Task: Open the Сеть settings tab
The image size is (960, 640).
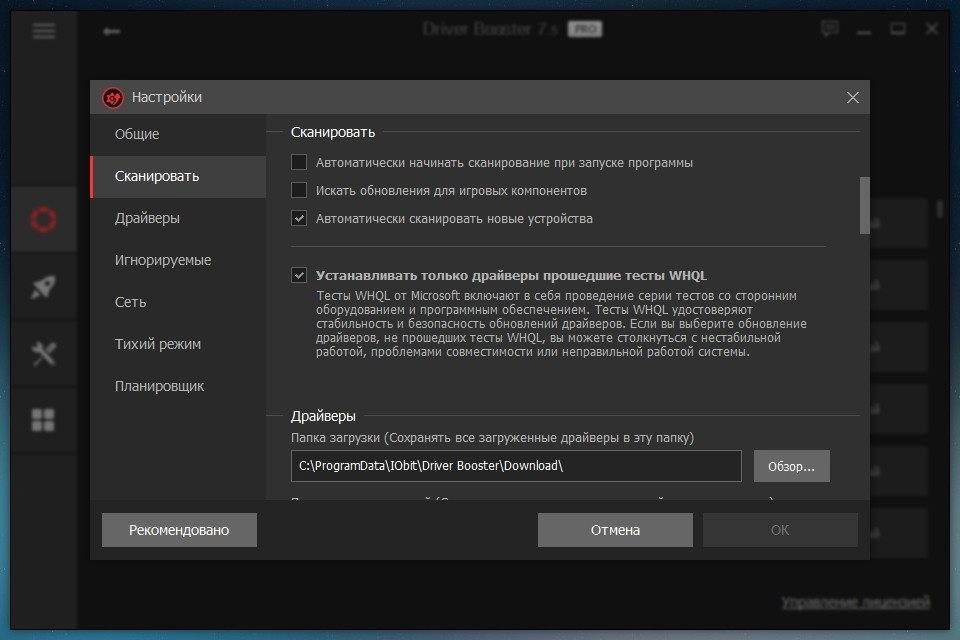Action: click(x=179, y=302)
